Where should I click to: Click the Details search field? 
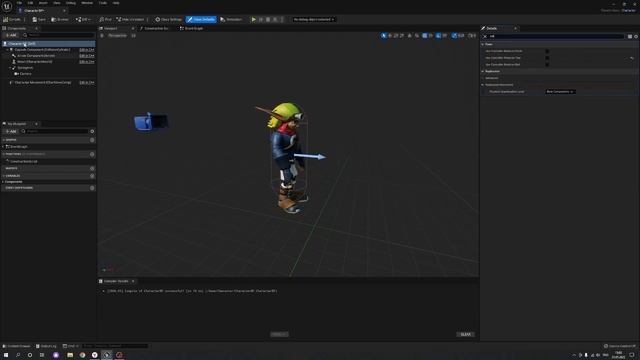[x=556, y=36]
